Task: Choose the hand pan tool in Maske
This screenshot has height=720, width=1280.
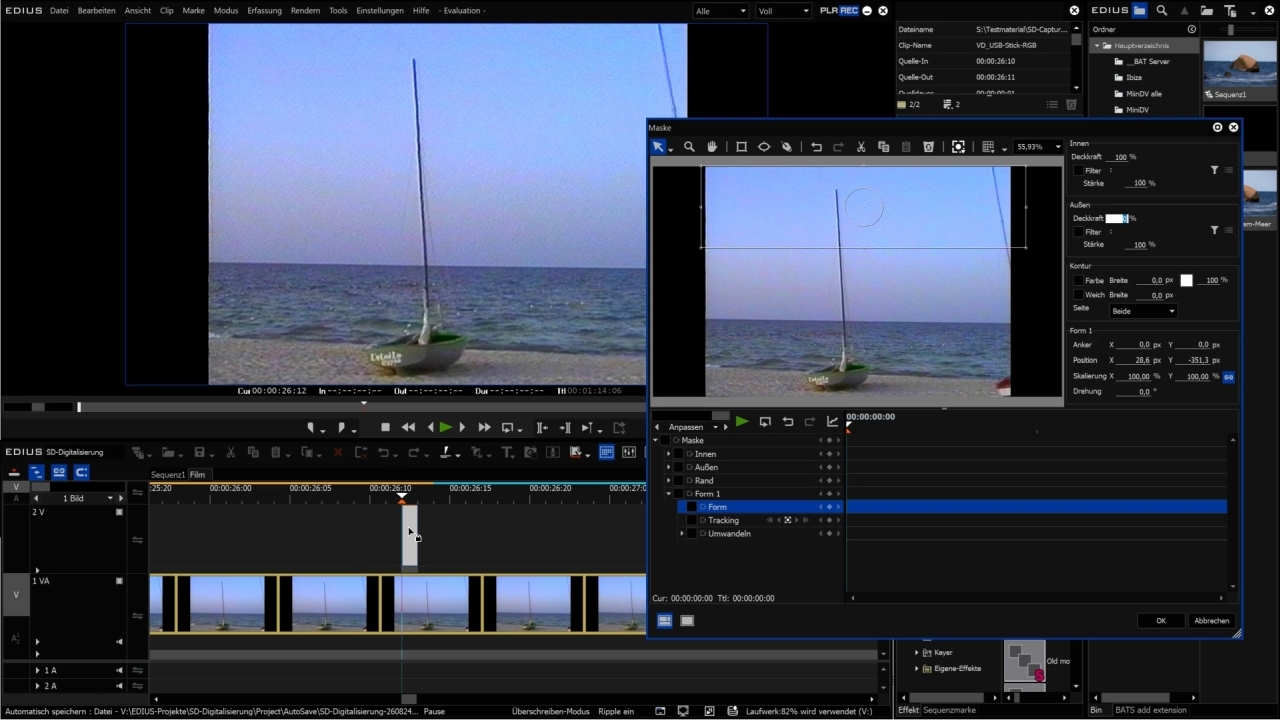Action: pyautogui.click(x=712, y=147)
